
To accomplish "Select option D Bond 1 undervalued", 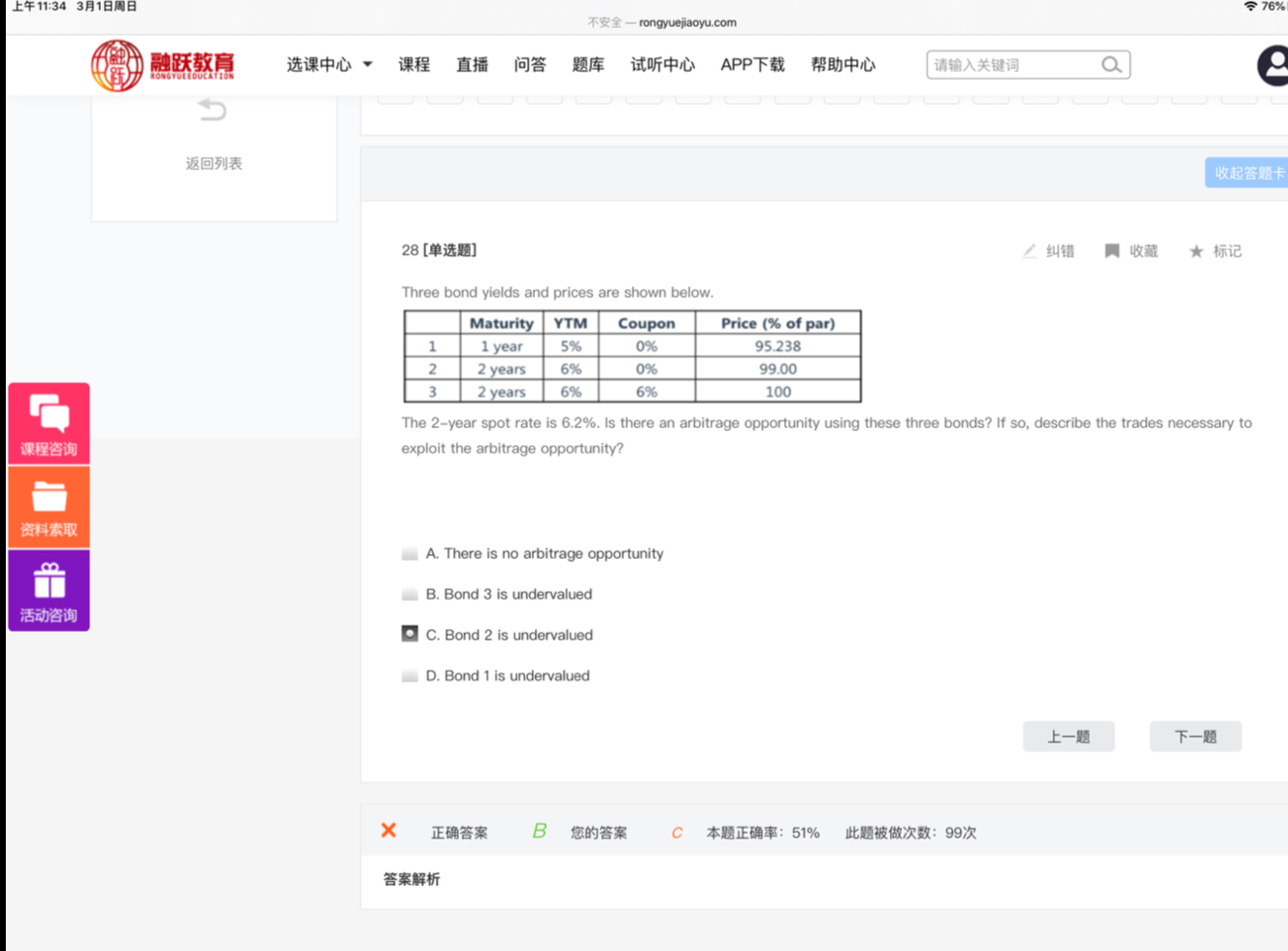I will (x=410, y=676).
